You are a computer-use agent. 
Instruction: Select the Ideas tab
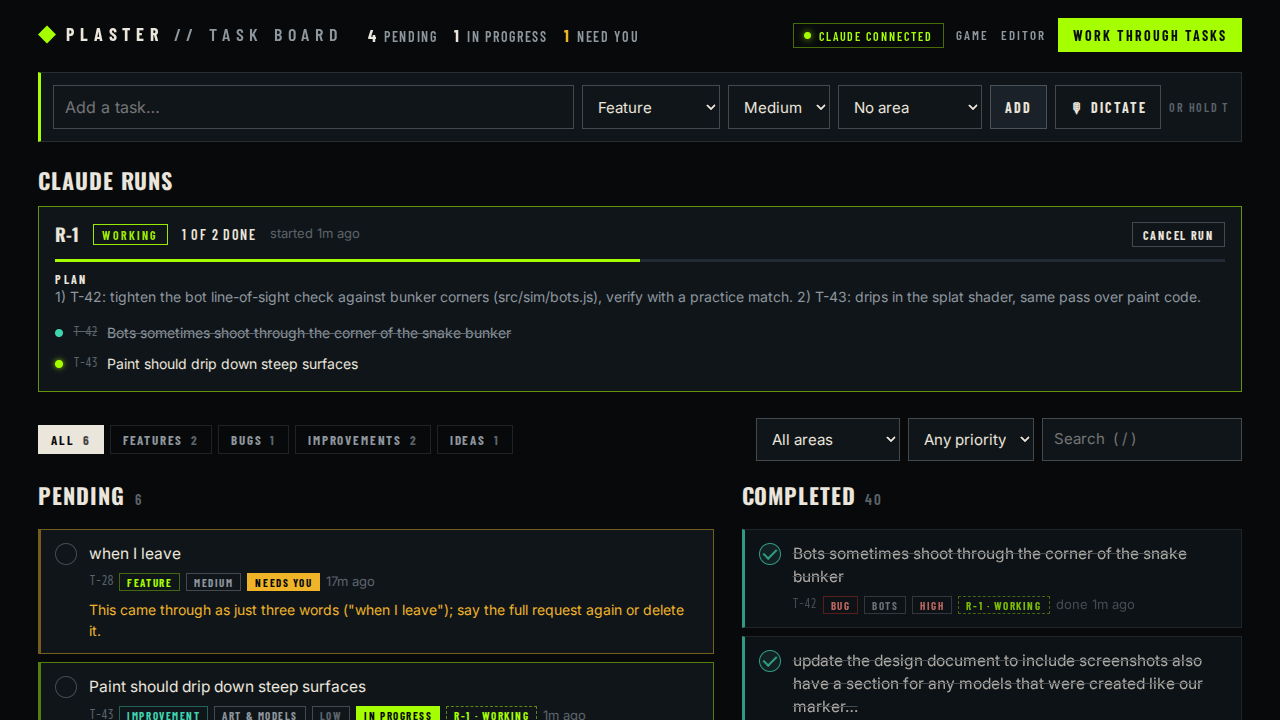click(x=475, y=440)
